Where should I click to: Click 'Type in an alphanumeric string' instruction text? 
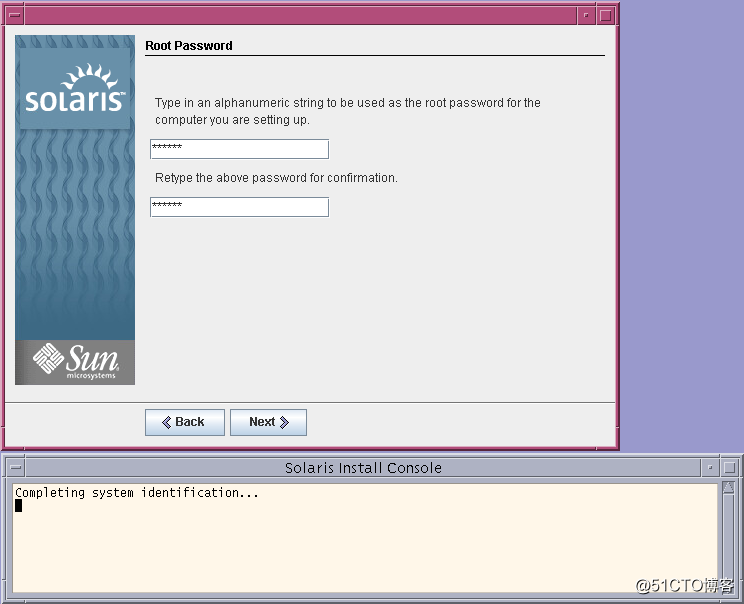[348, 111]
